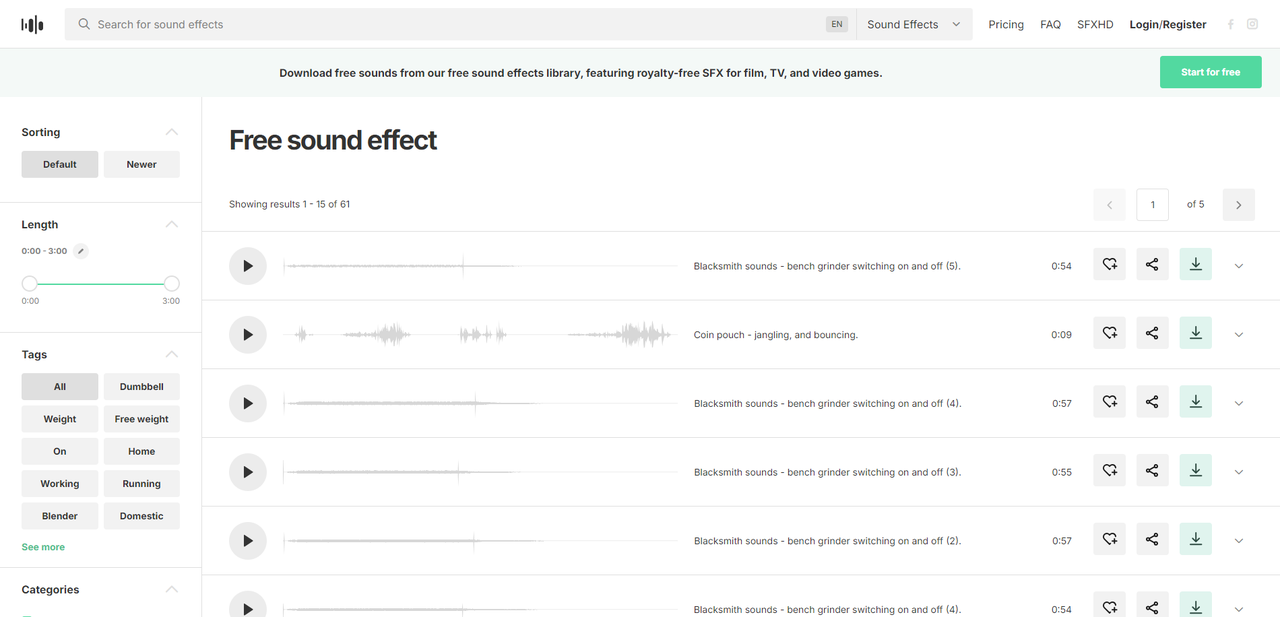The height and width of the screenshot is (617, 1280).
Task: Toggle the All tag filter
Action: click(x=60, y=387)
